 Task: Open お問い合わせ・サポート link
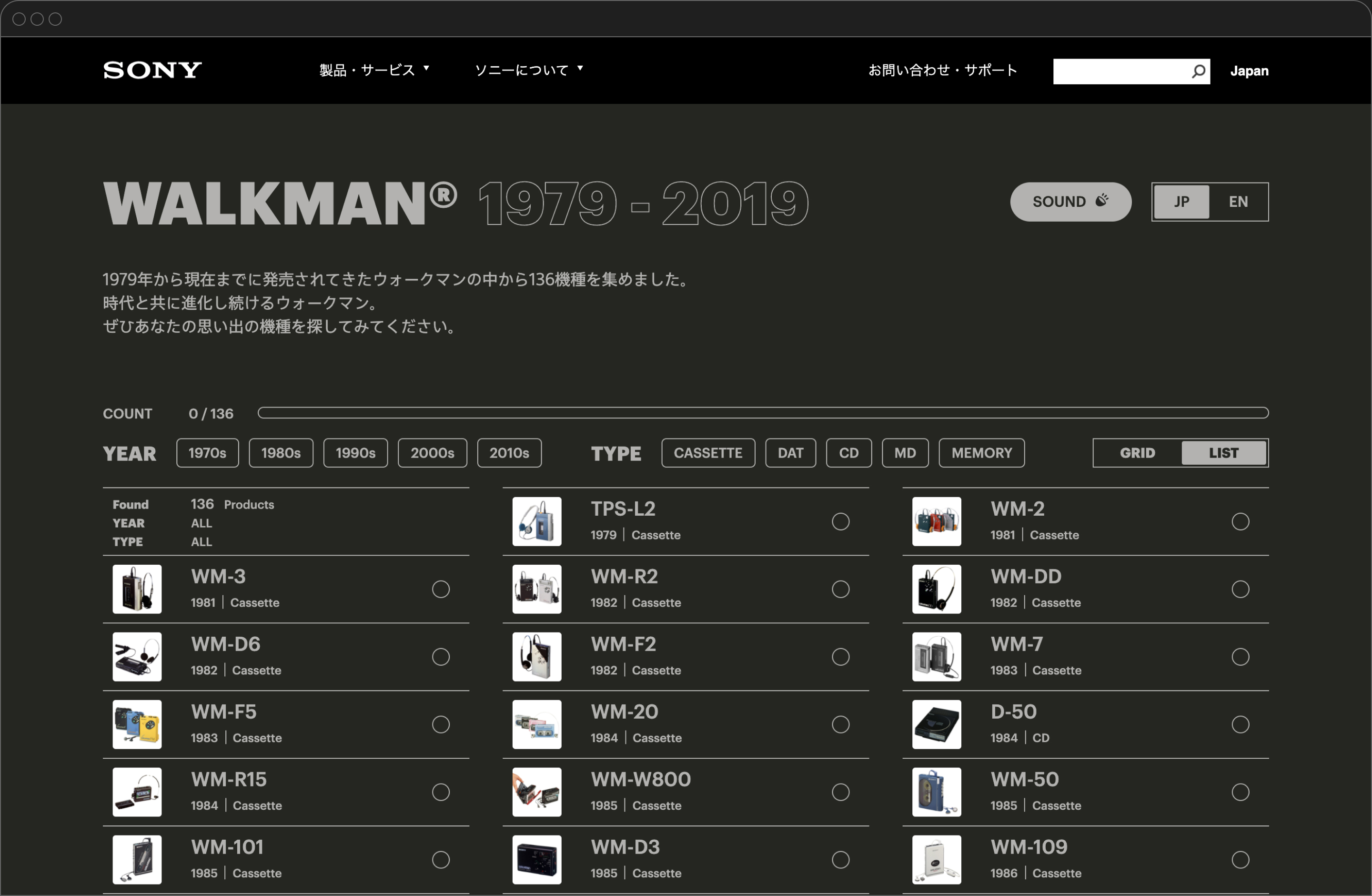[942, 71]
